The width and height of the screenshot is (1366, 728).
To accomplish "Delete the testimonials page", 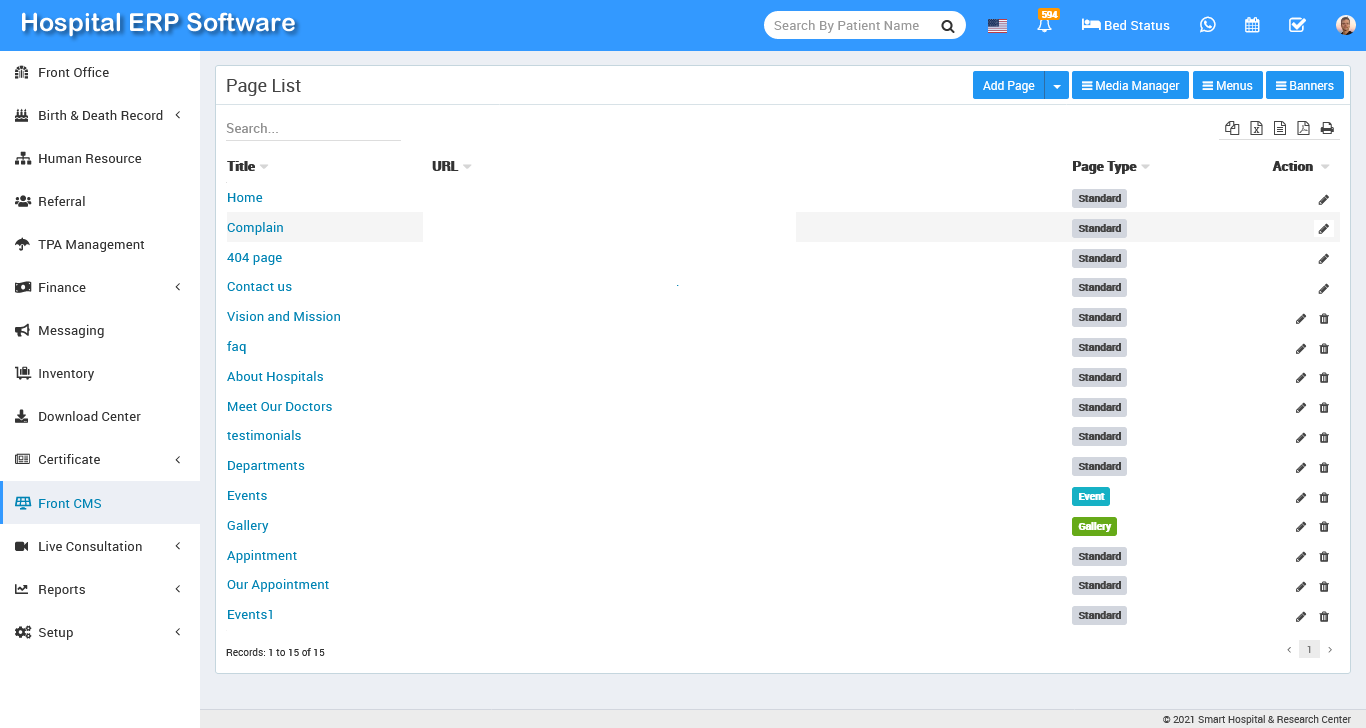I will click(1324, 438).
